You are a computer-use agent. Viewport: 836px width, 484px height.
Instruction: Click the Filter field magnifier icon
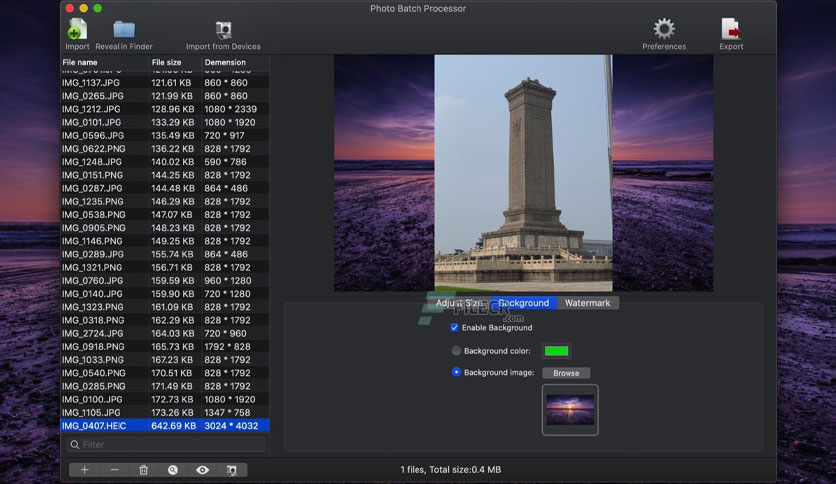[75, 445]
